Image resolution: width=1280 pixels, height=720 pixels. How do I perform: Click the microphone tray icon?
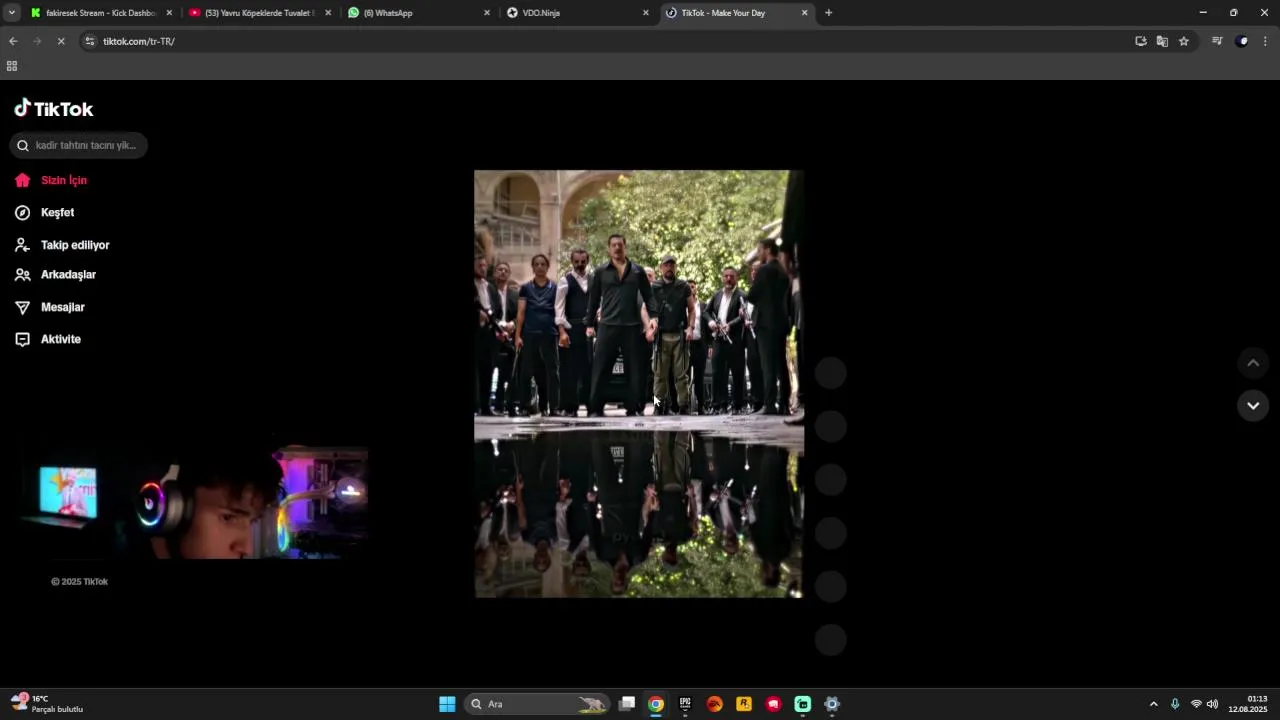pyautogui.click(x=1175, y=704)
